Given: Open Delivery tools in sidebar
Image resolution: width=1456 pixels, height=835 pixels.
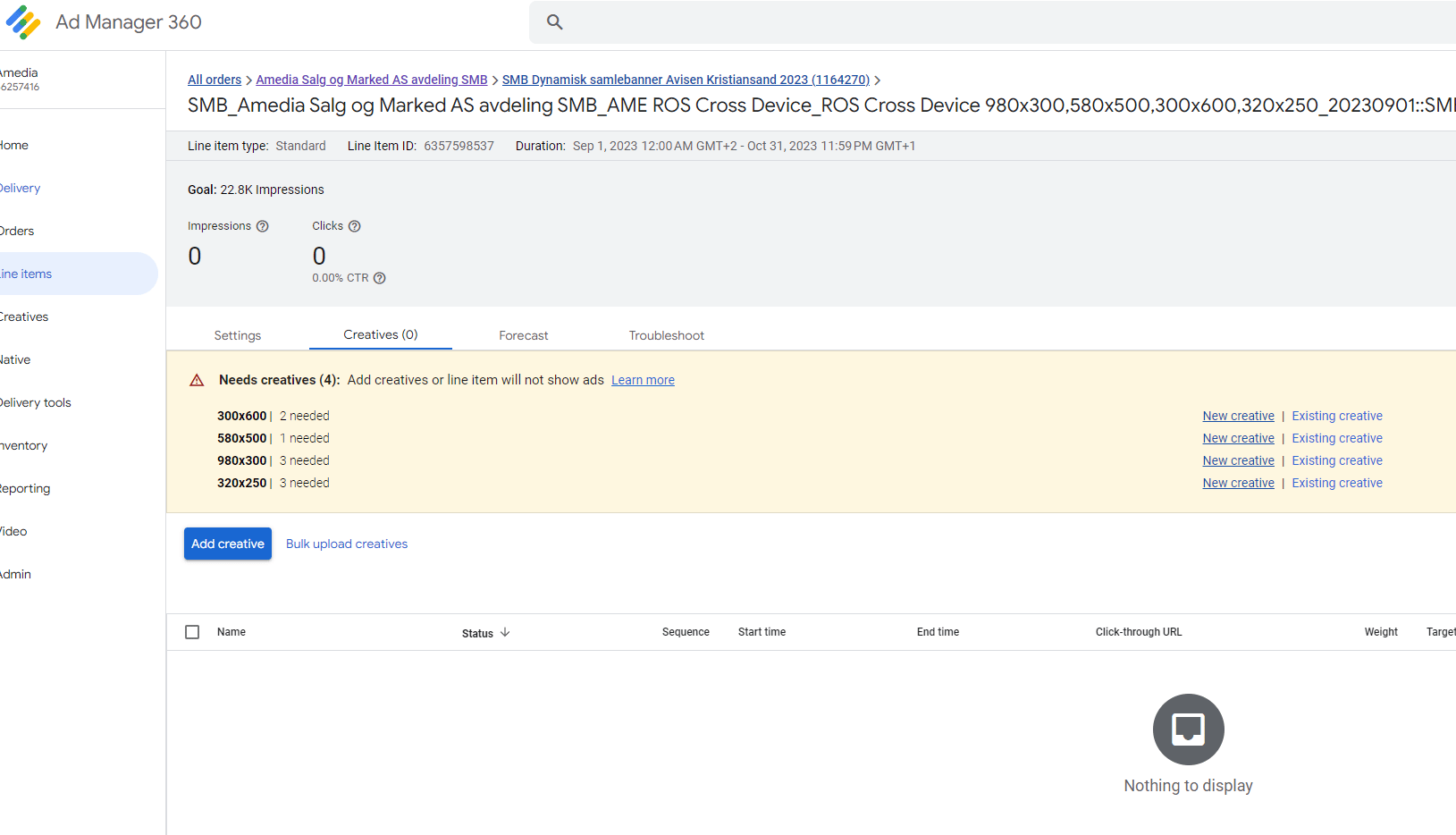Looking at the screenshot, I should point(36,402).
